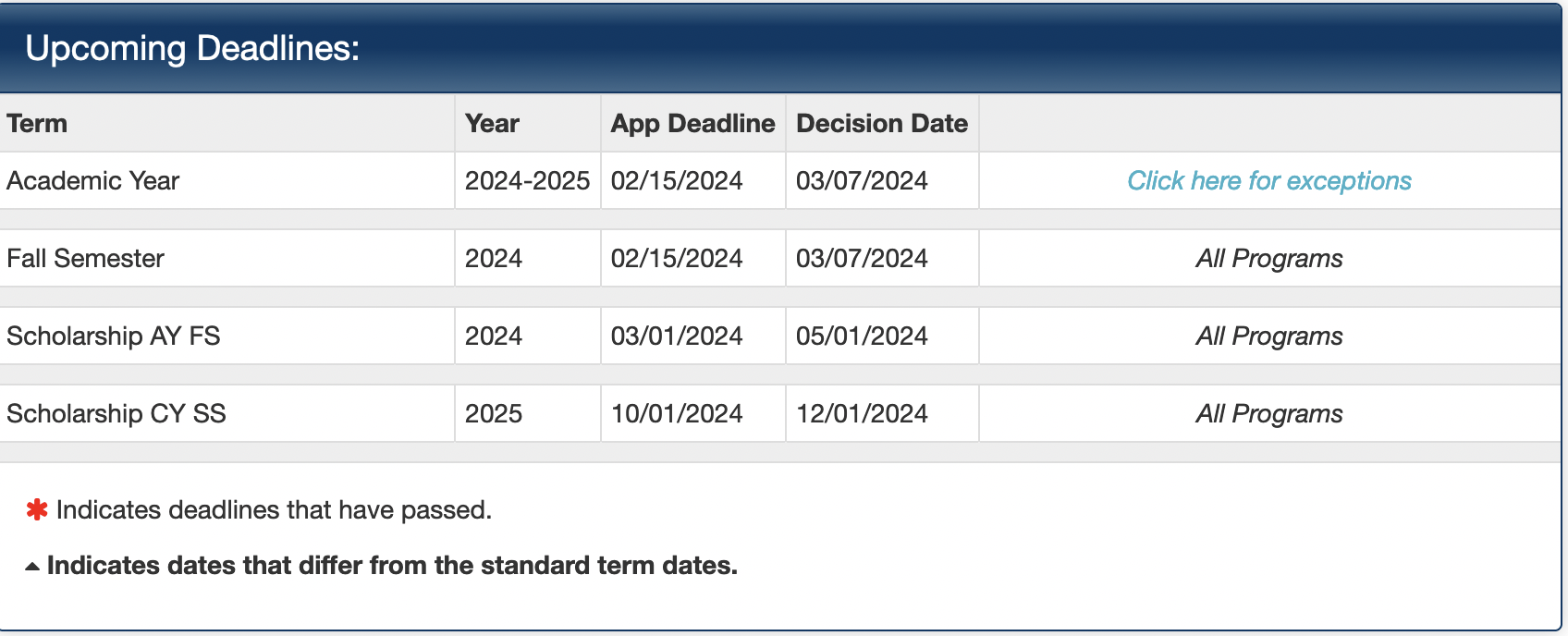The height and width of the screenshot is (636, 1568).
Task: Click All Programs in Fall Semester row
Action: pos(1268,259)
